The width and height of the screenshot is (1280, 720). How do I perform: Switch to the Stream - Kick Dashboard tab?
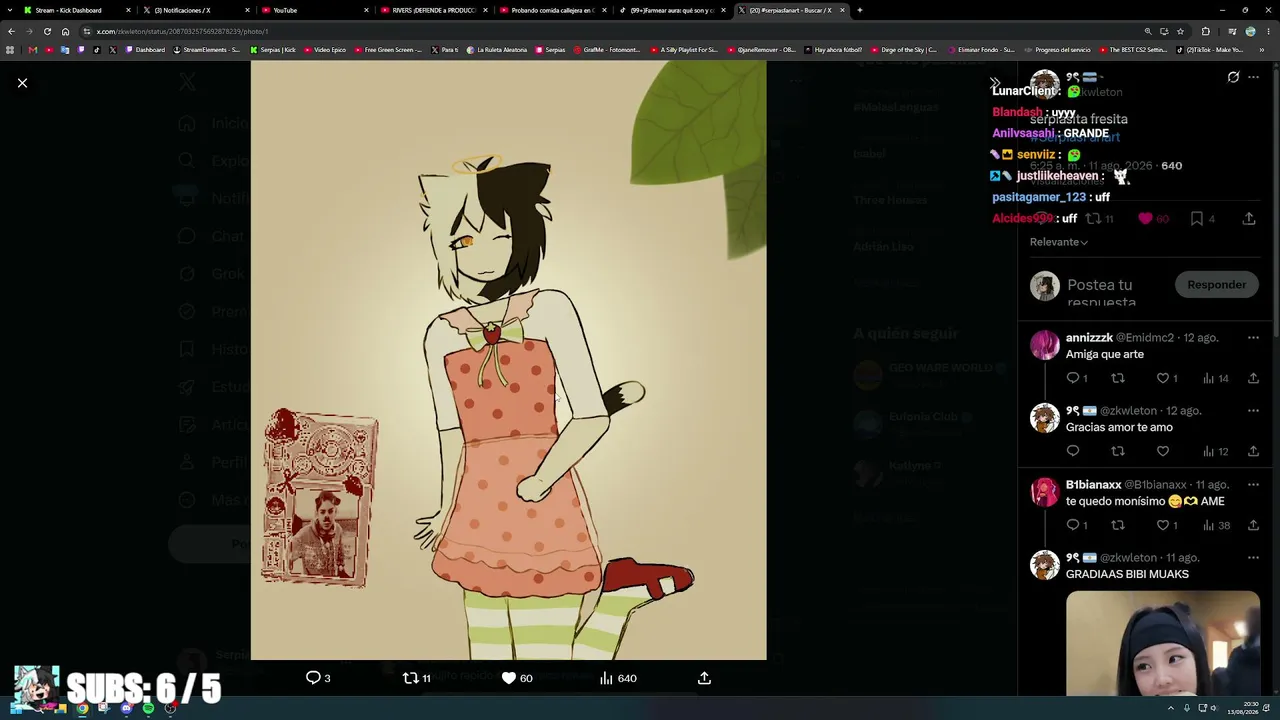pos(75,10)
